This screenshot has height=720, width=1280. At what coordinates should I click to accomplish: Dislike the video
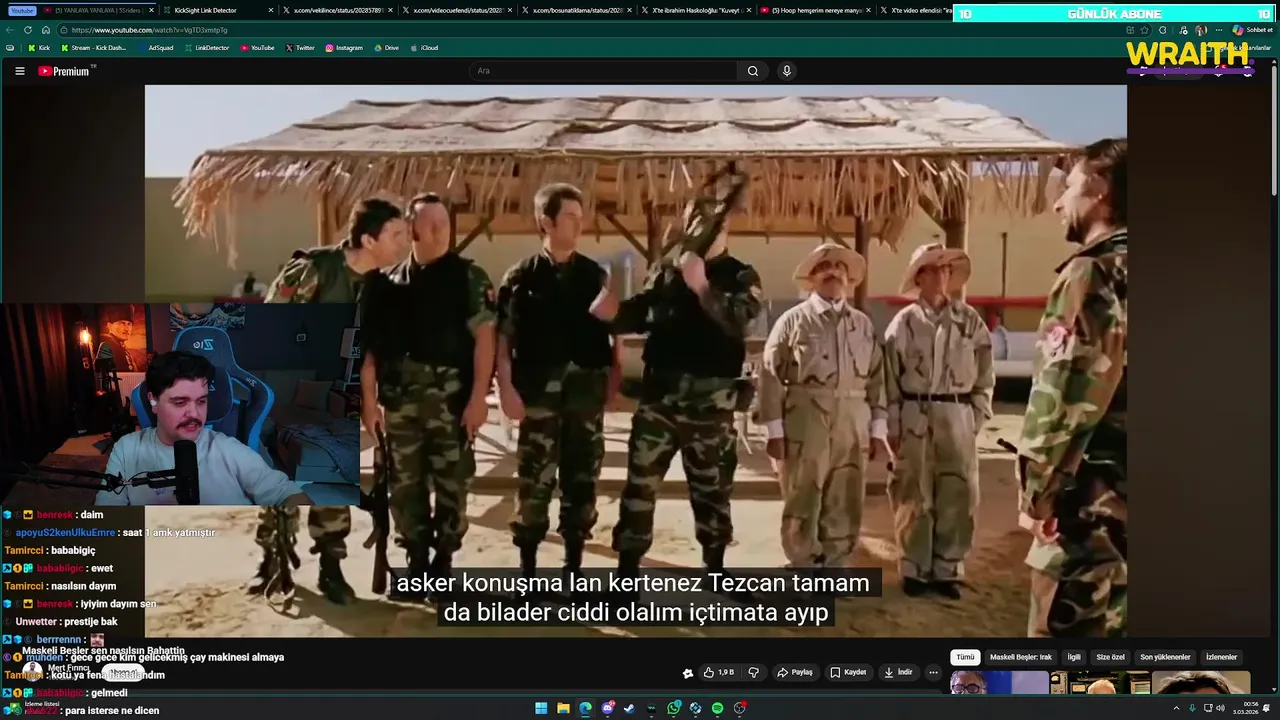754,672
